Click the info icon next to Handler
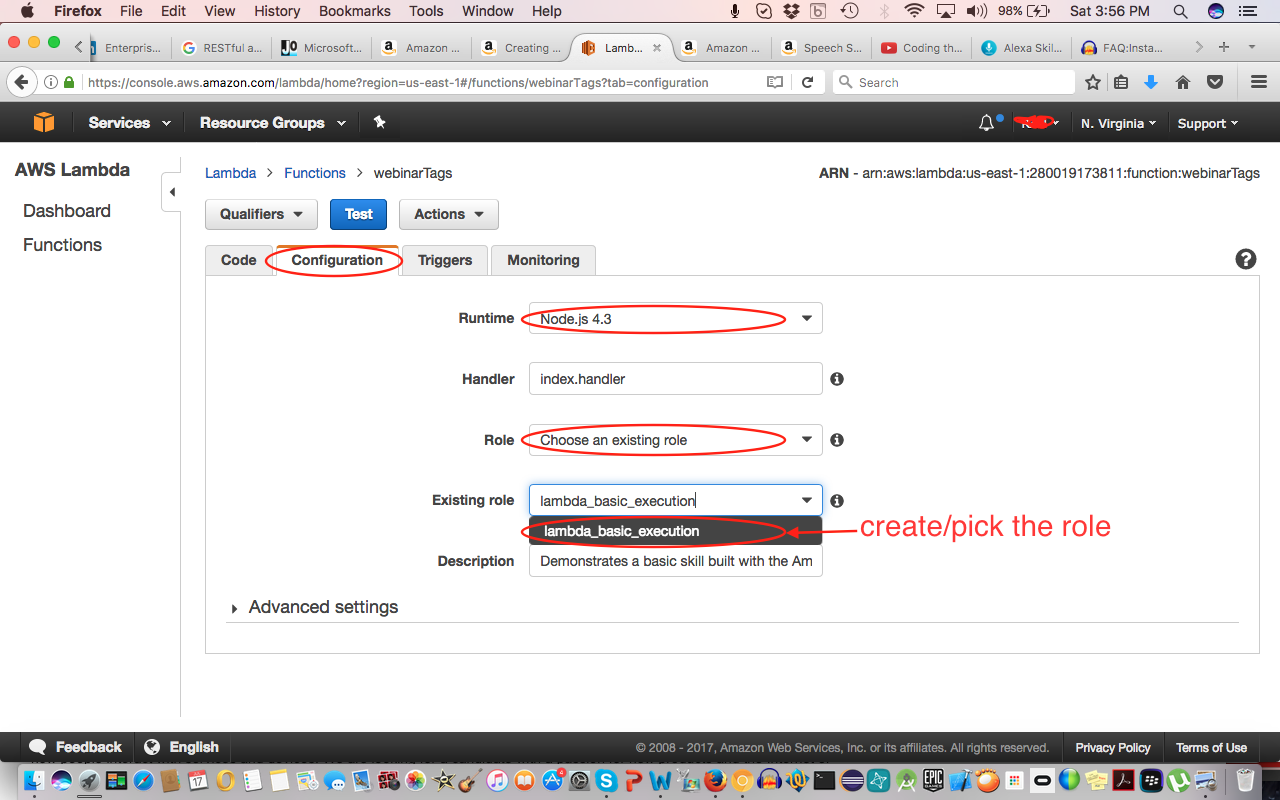 pyautogui.click(x=837, y=379)
